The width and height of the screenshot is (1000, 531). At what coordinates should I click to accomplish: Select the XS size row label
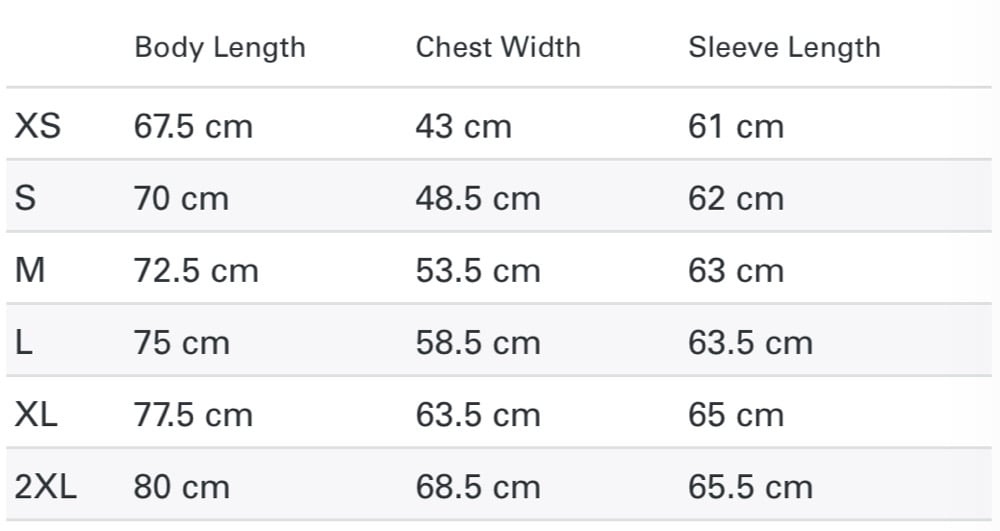coord(38,126)
